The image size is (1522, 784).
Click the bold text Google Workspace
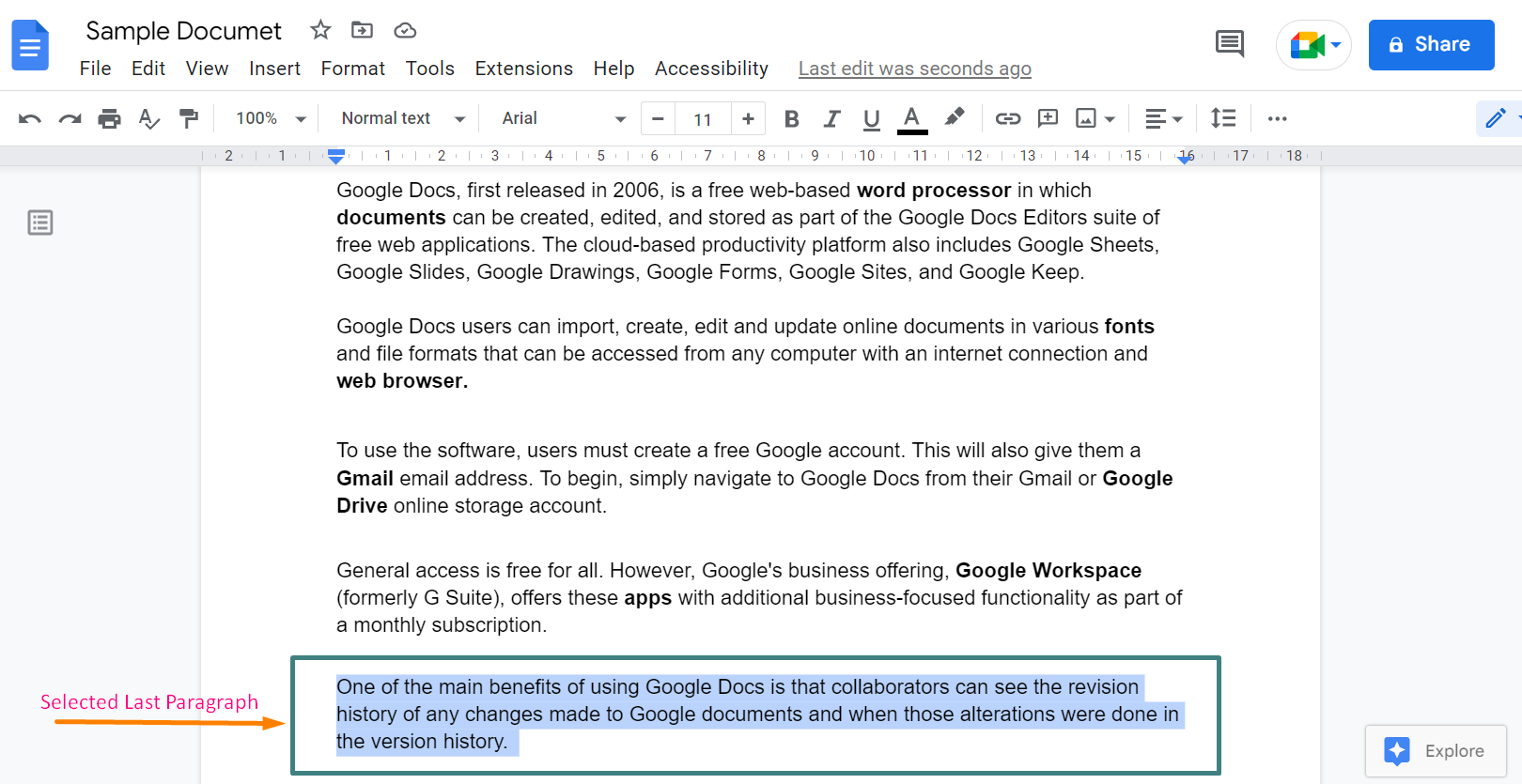pyautogui.click(x=1048, y=571)
